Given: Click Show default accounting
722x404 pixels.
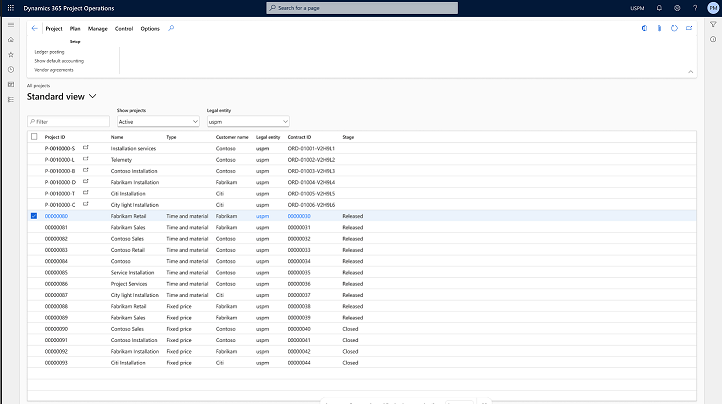Looking at the screenshot, I should pos(59,61).
